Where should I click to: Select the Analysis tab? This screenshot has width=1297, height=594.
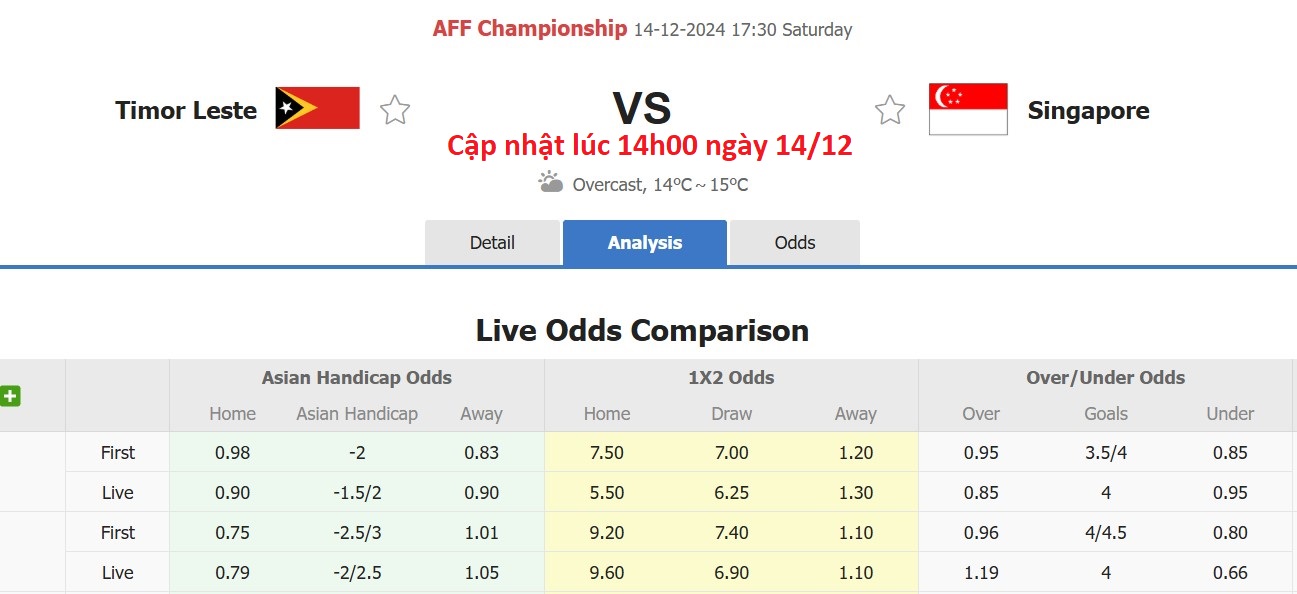click(644, 242)
